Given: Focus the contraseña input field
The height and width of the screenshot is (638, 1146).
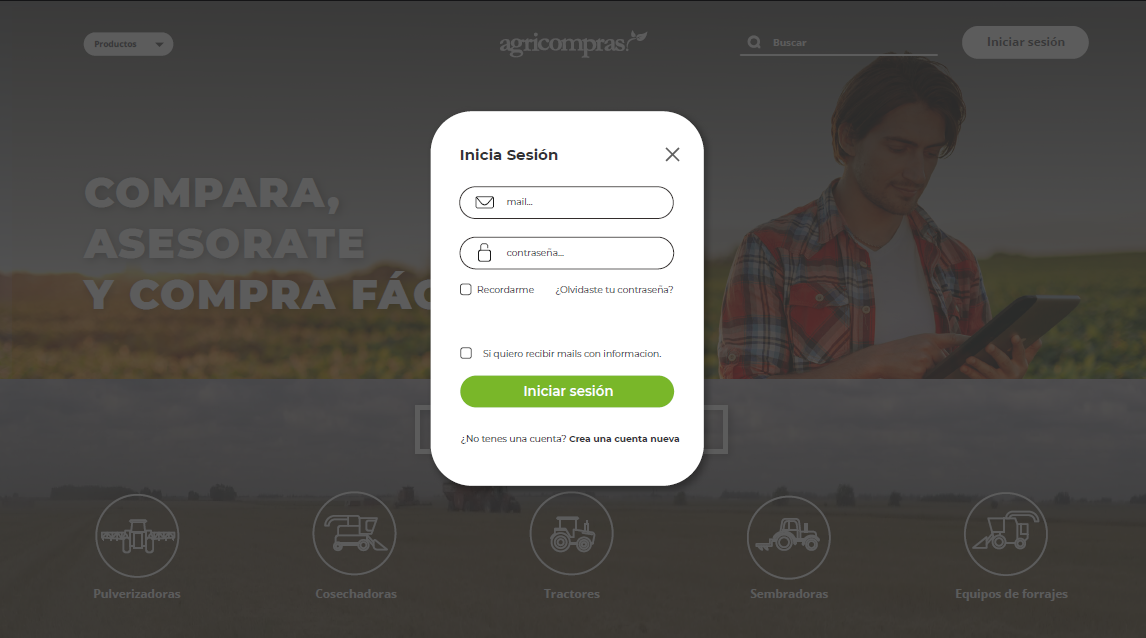Looking at the screenshot, I should pos(566,253).
